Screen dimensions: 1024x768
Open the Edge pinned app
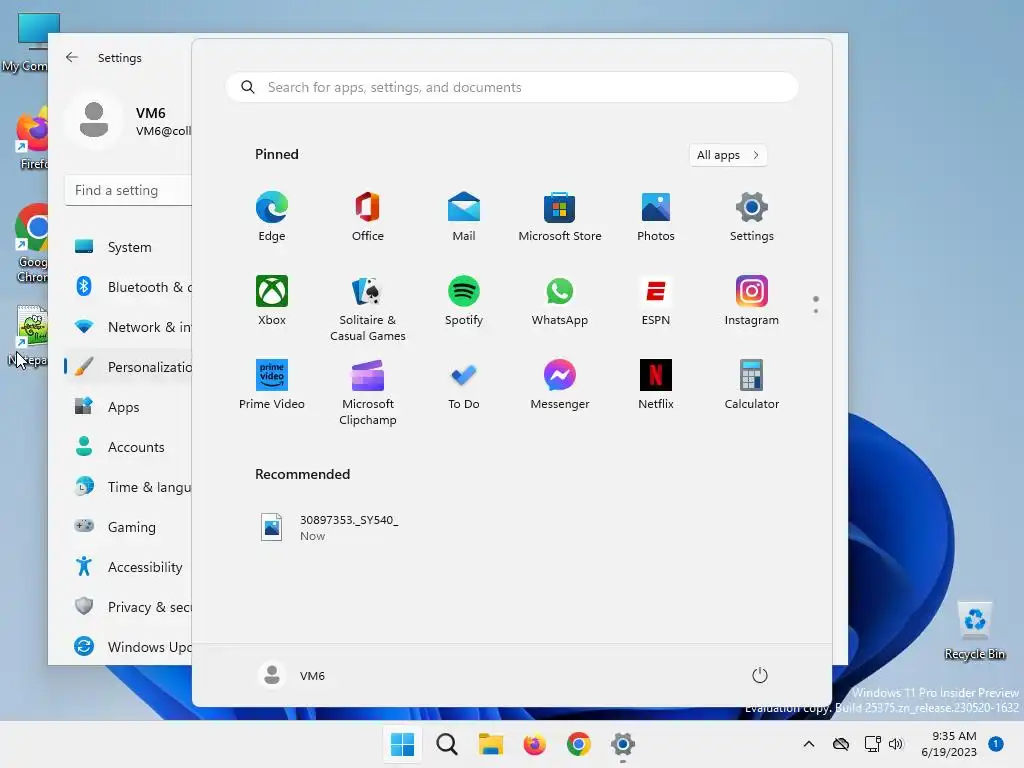[x=272, y=217]
